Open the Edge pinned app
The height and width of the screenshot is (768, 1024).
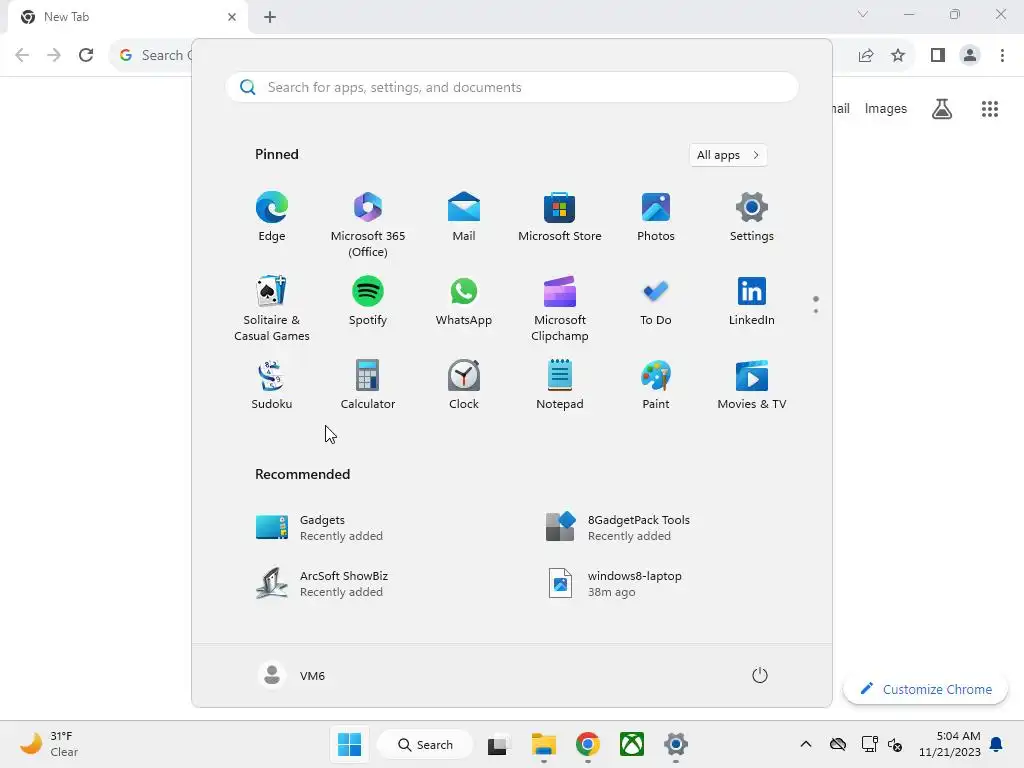[272, 217]
